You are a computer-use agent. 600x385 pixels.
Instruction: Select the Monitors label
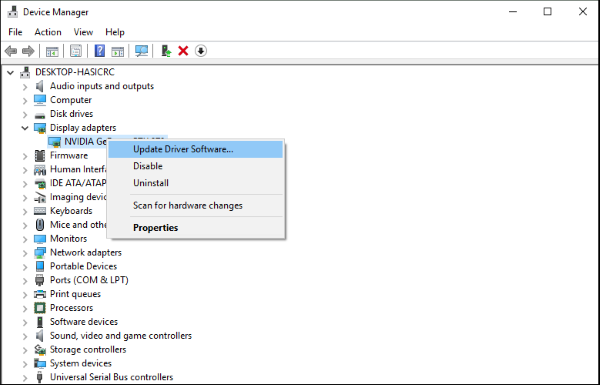pos(68,239)
